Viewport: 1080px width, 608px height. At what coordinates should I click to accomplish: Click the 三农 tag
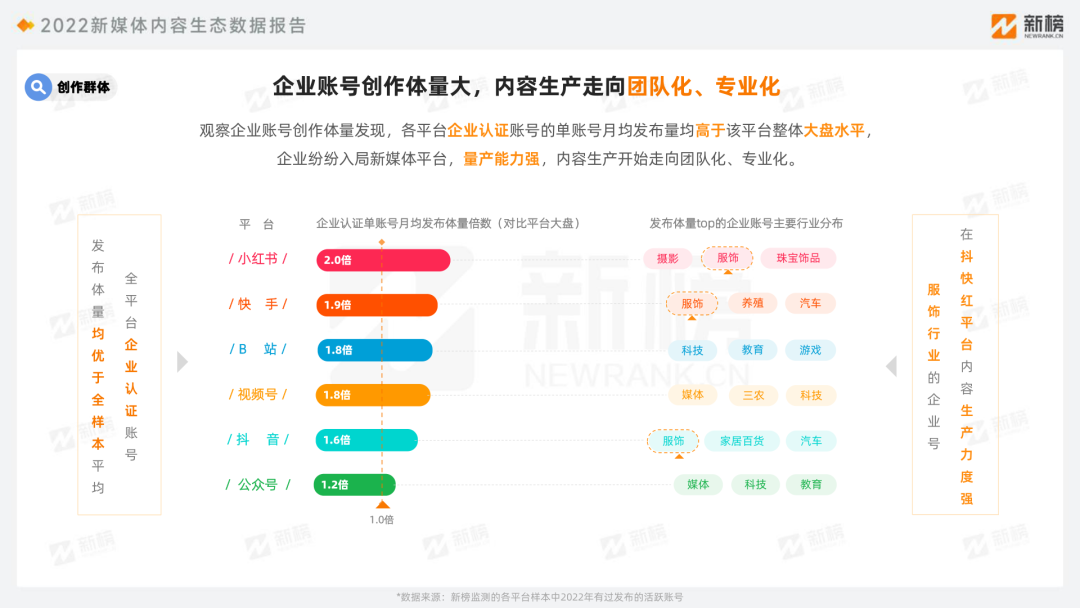[753, 395]
